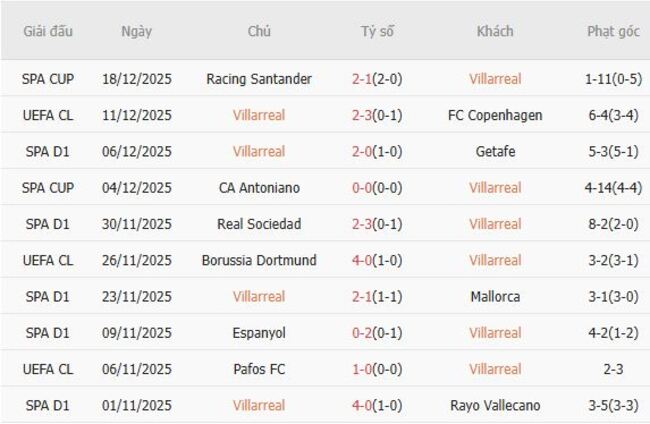Viewport: 650px width, 424px height.
Task: Click the 'Phạt góc' column header
Action: click(x=613, y=31)
